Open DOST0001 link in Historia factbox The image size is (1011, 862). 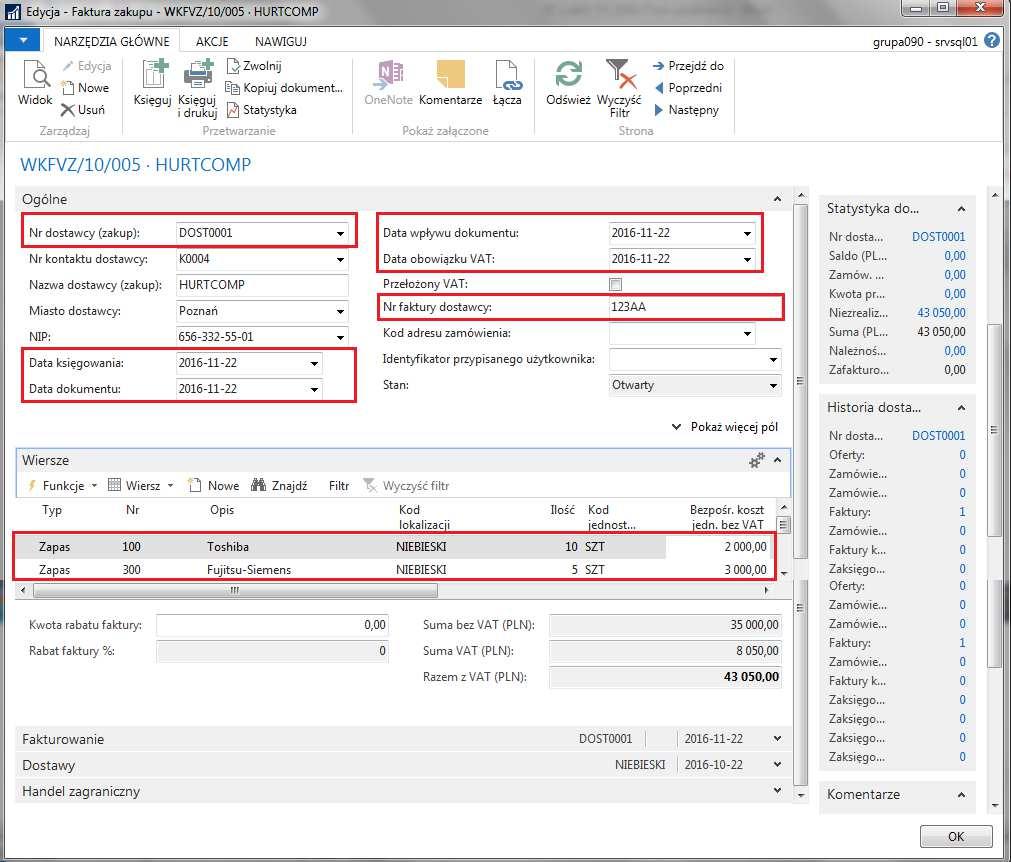point(938,436)
